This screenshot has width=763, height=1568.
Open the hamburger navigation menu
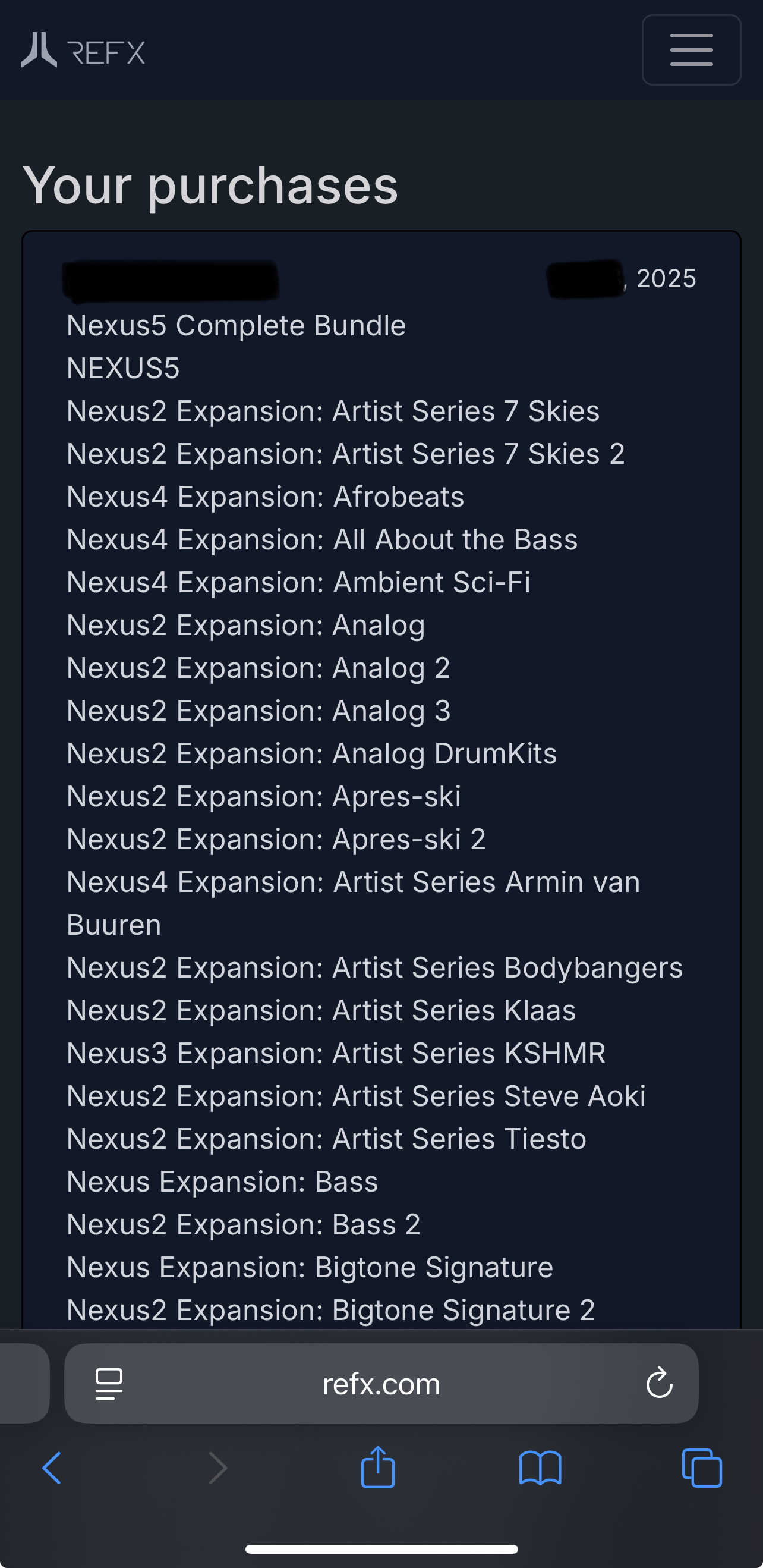click(x=691, y=50)
